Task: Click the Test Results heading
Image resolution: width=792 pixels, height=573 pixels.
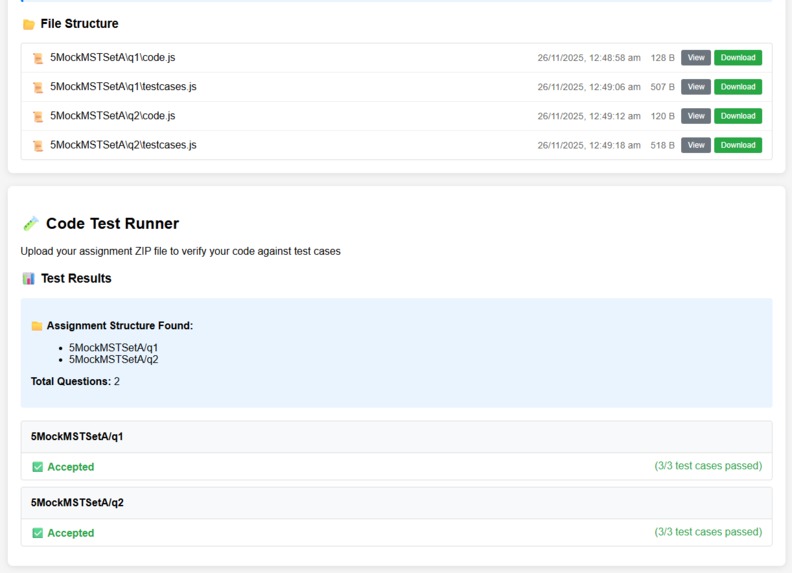Action: click(x=76, y=278)
